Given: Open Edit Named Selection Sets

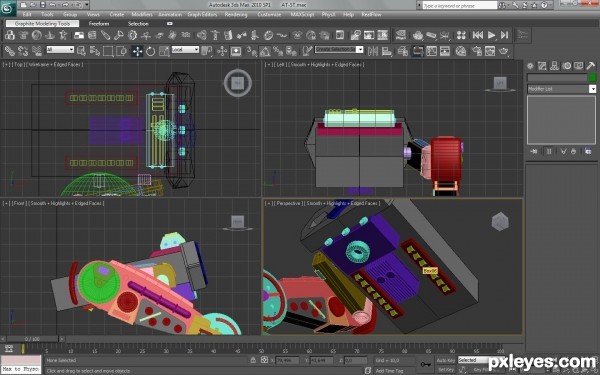Looking at the screenshot, I should coord(307,51).
